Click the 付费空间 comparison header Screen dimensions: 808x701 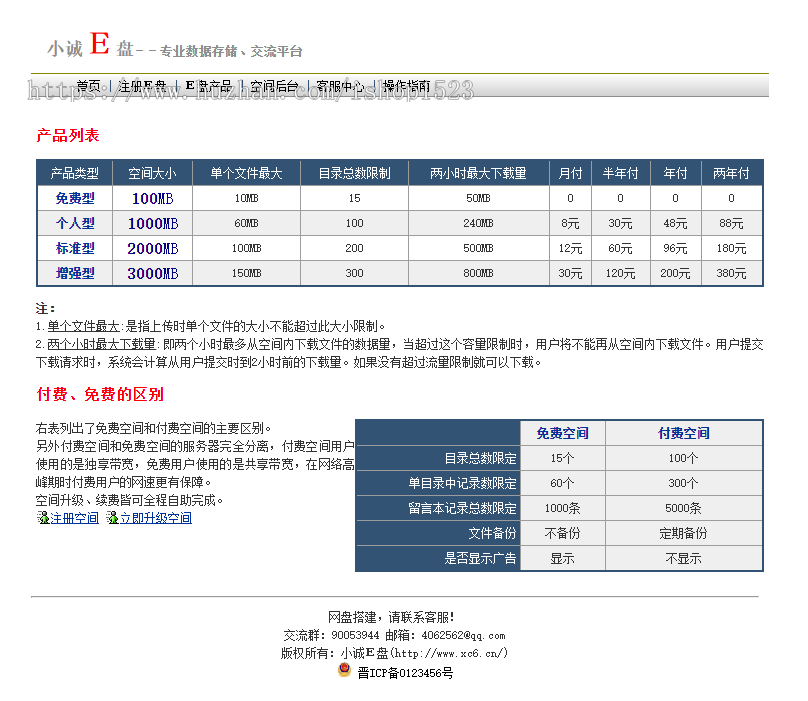click(684, 433)
